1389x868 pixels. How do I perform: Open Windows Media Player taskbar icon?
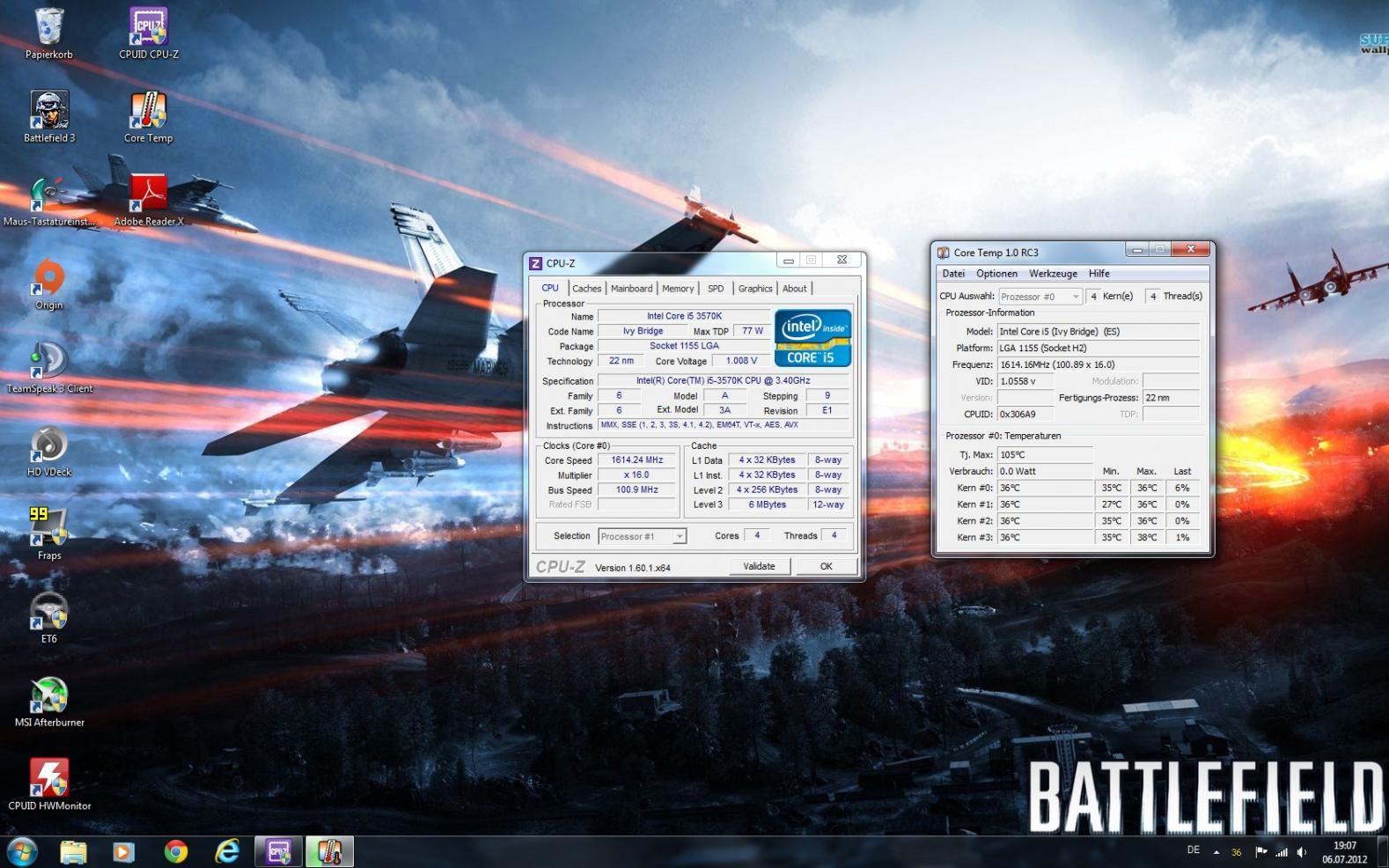point(124,851)
